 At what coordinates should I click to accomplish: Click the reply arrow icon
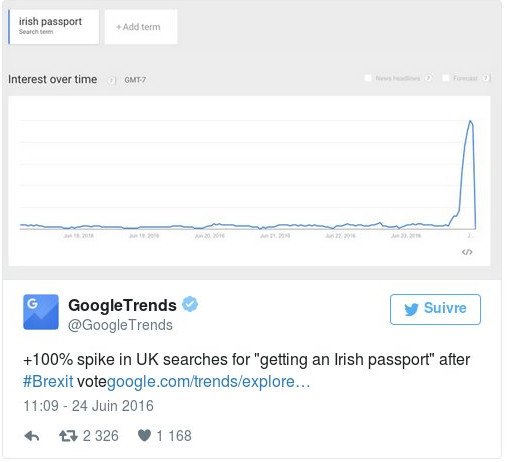coord(32,436)
